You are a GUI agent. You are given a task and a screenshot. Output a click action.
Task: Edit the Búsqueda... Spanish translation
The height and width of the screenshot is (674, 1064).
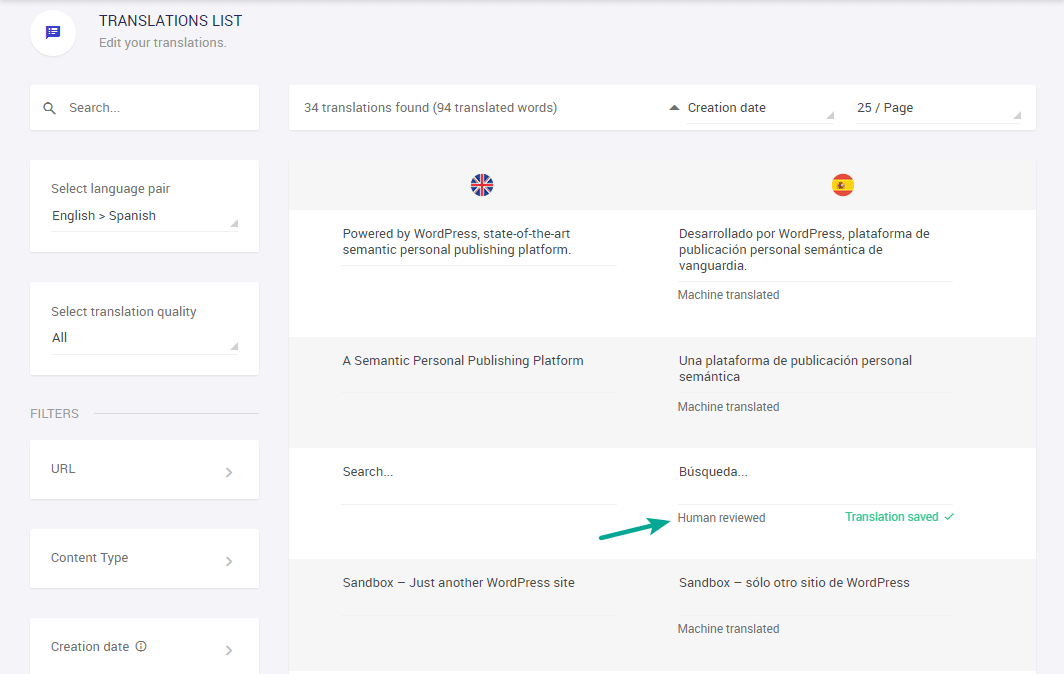(x=813, y=472)
